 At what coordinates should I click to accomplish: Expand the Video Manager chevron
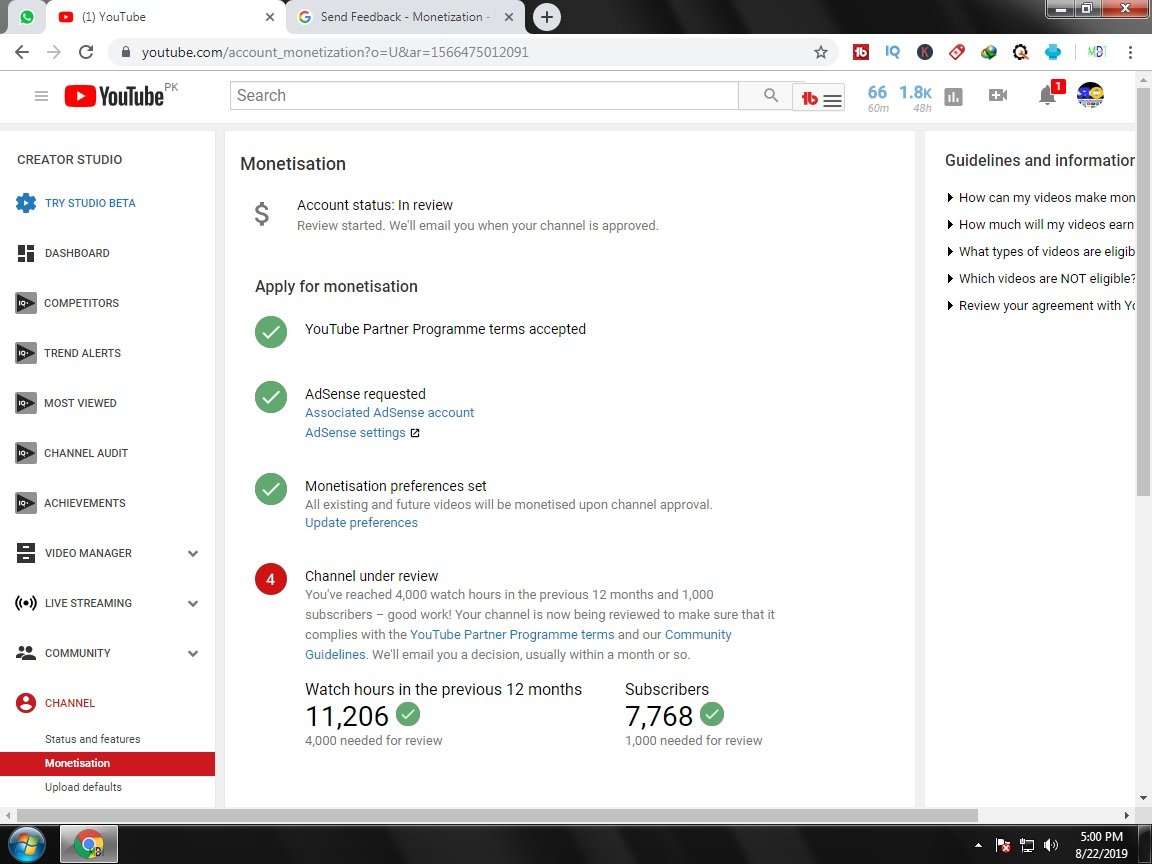[192, 553]
